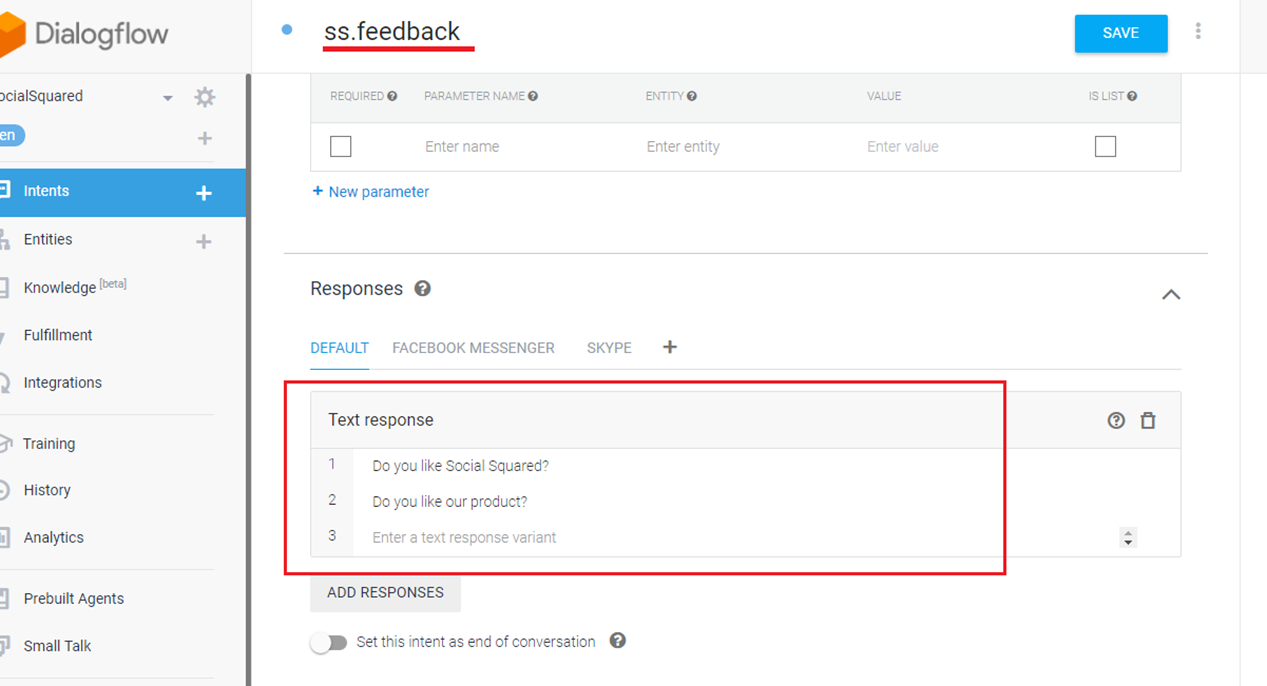This screenshot has height=686, width=1267.
Task: Open help icon in Text response header
Action: (x=1116, y=420)
